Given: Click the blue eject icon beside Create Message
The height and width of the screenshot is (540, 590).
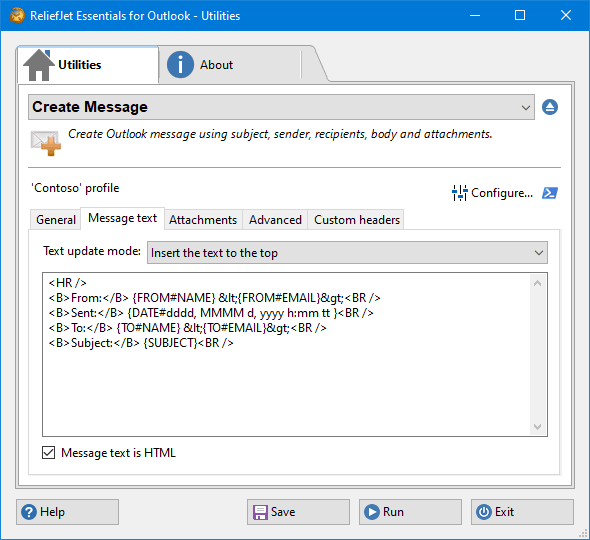Looking at the screenshot, I should click(550, 107).
